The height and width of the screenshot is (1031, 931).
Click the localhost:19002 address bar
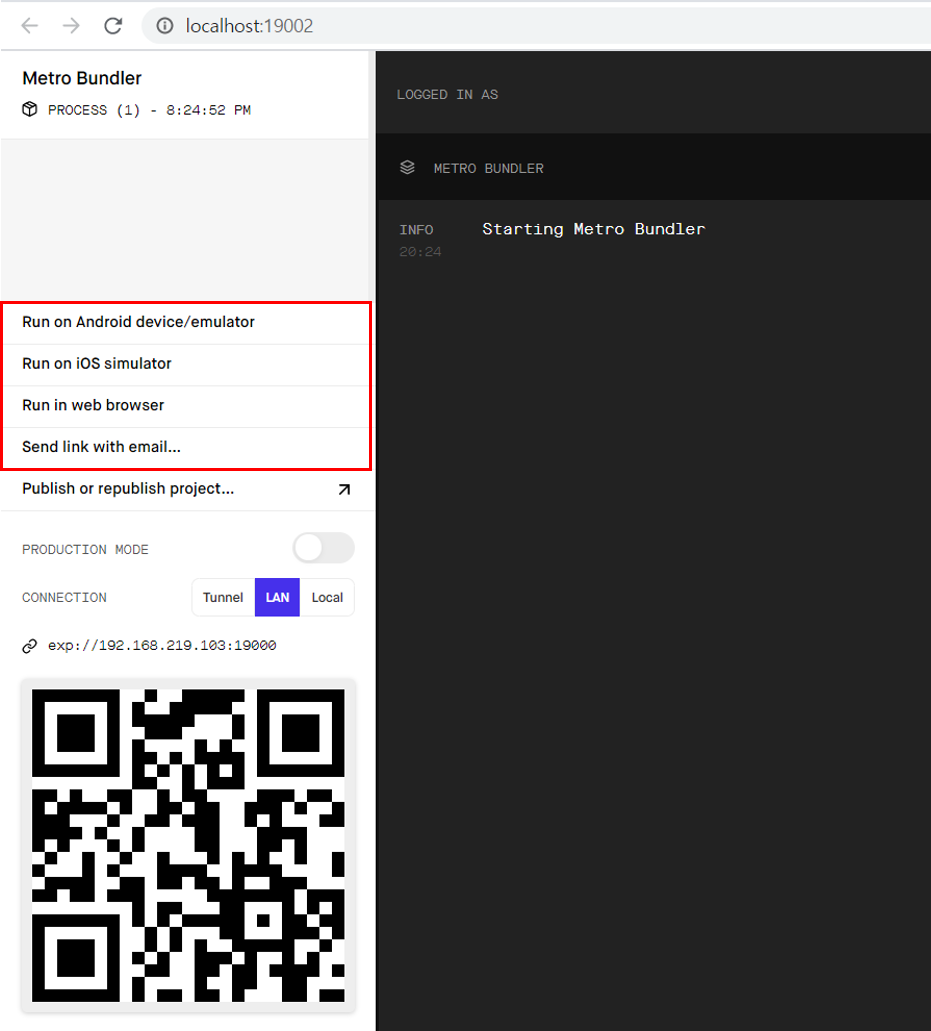point(536,26)
